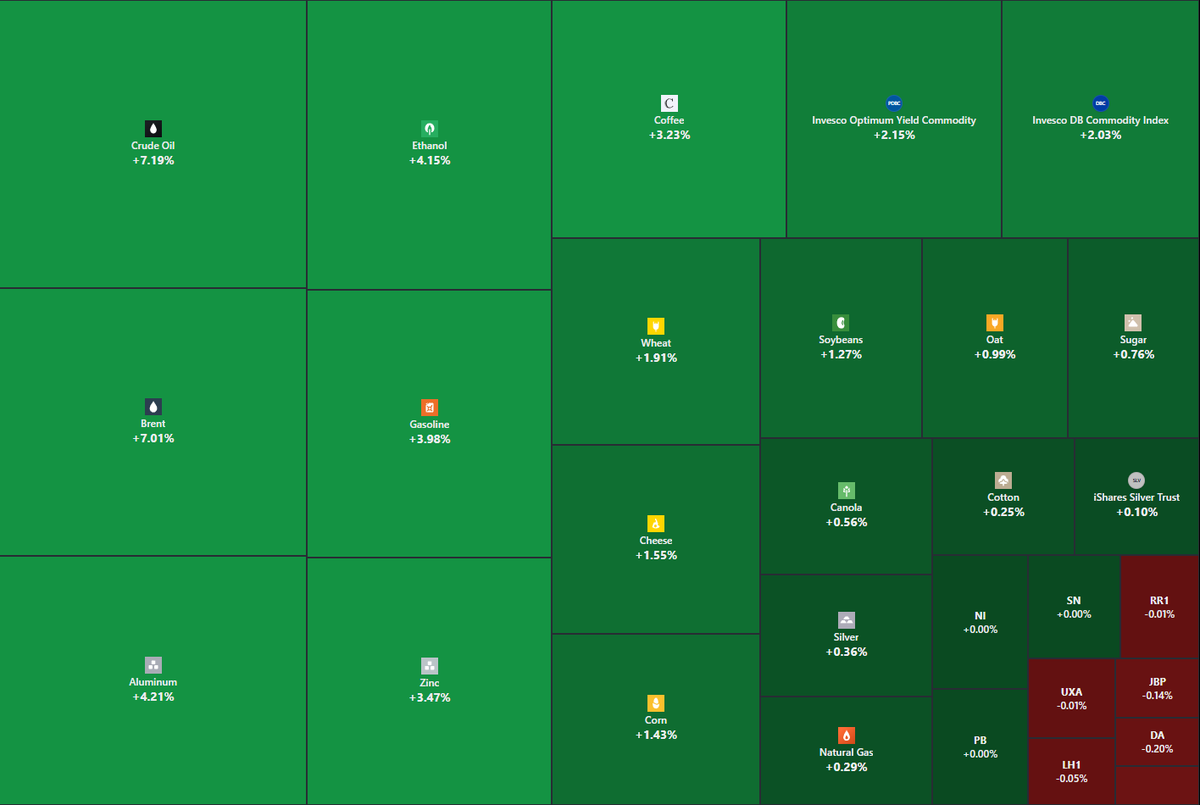Open the red DA -0.20% tile
Screen dimensions: 1200x805
point(1157,741)
